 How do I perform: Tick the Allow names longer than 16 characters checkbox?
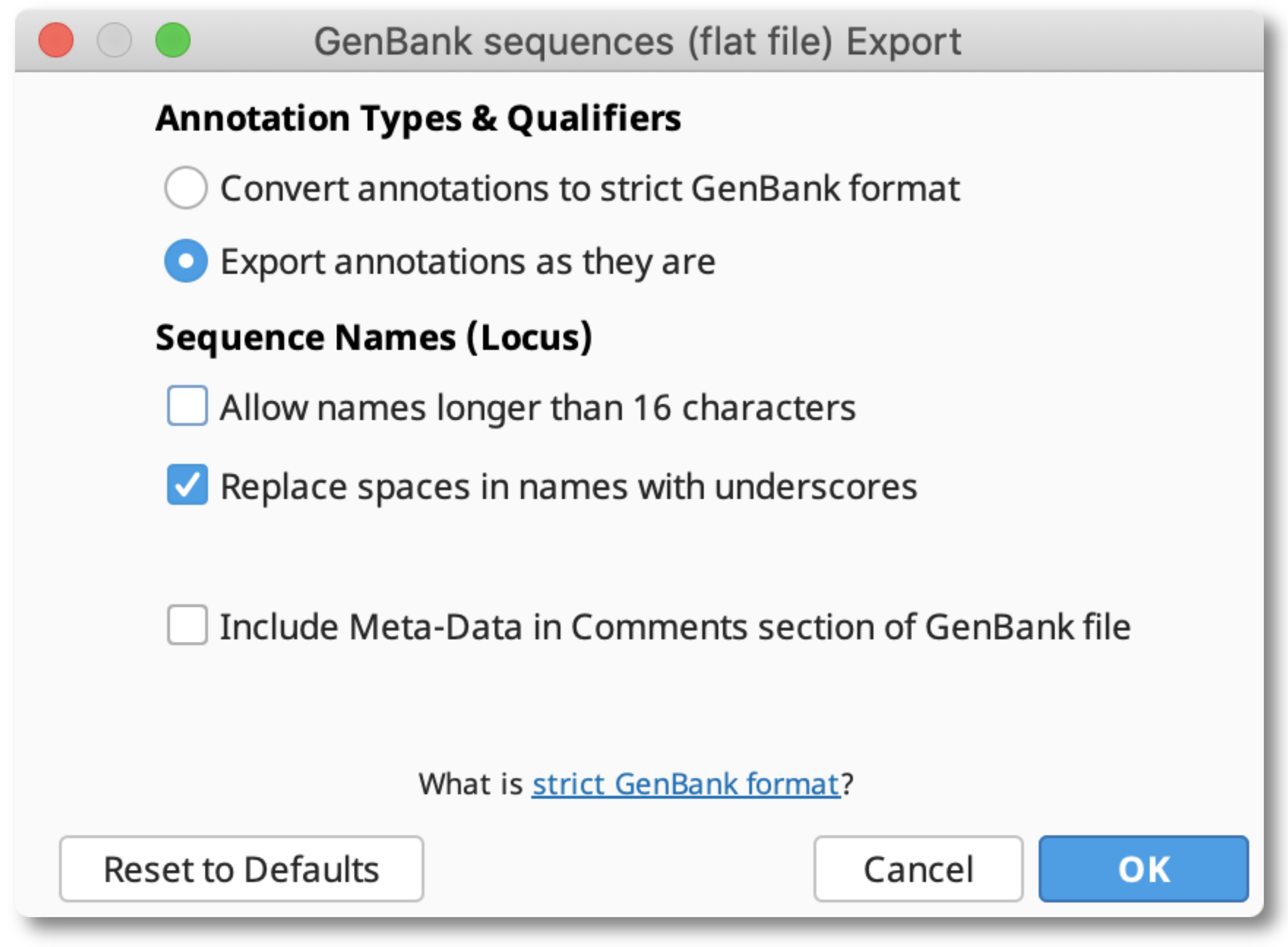click(187, 406)
